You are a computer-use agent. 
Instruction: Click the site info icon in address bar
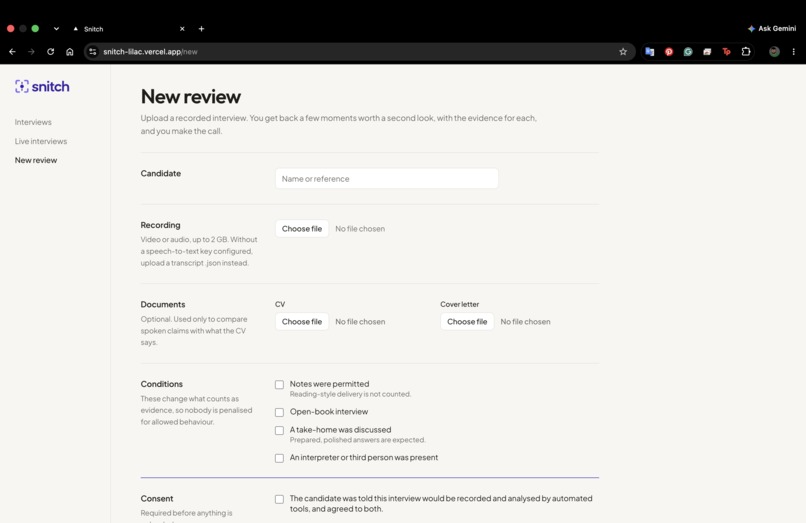(x=93, y=51)
